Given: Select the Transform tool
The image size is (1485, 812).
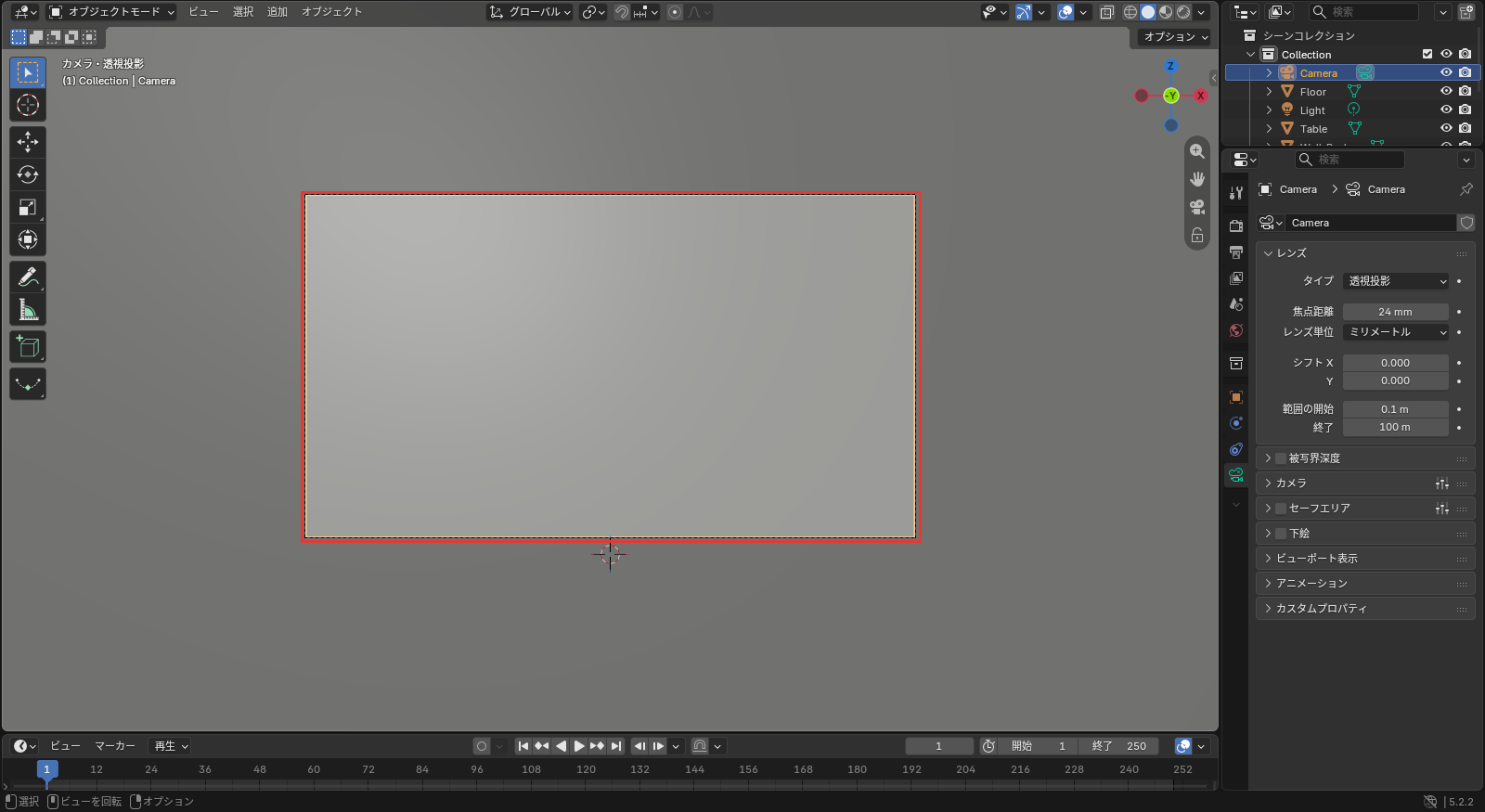Looking at the screenshot, I should tap(28, 239).
